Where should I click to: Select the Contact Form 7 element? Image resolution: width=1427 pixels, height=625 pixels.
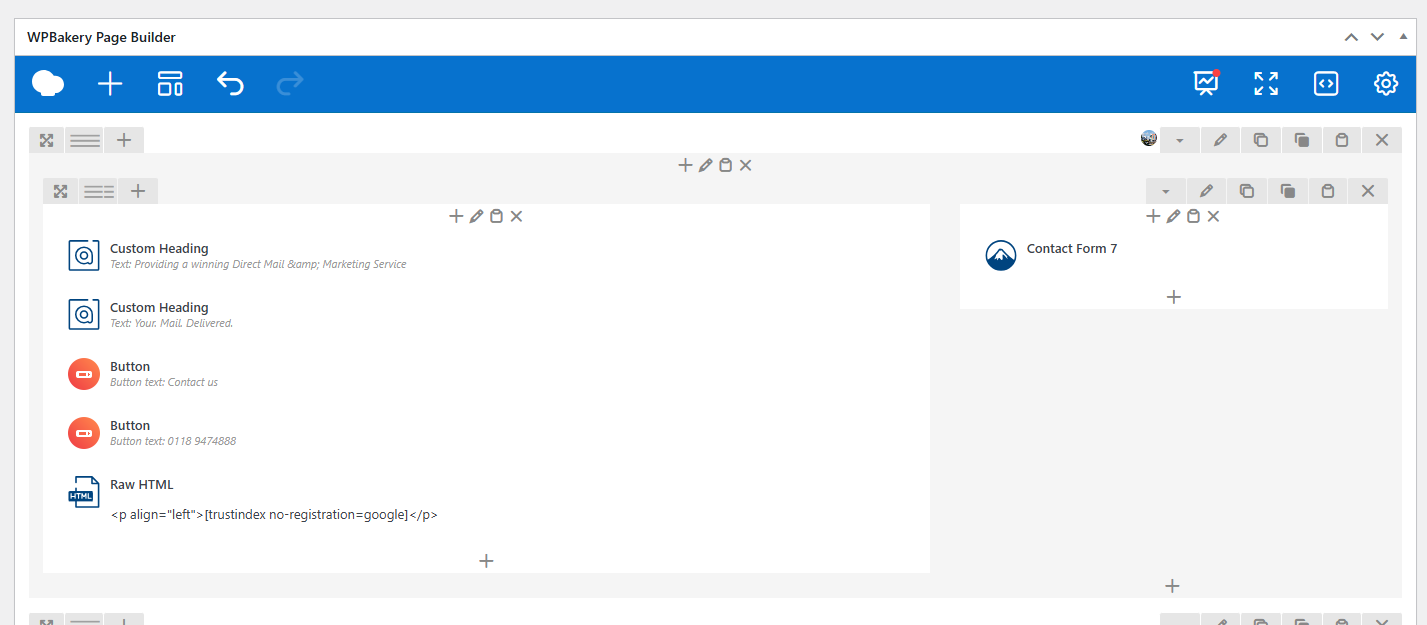(x=1071, y=249)
